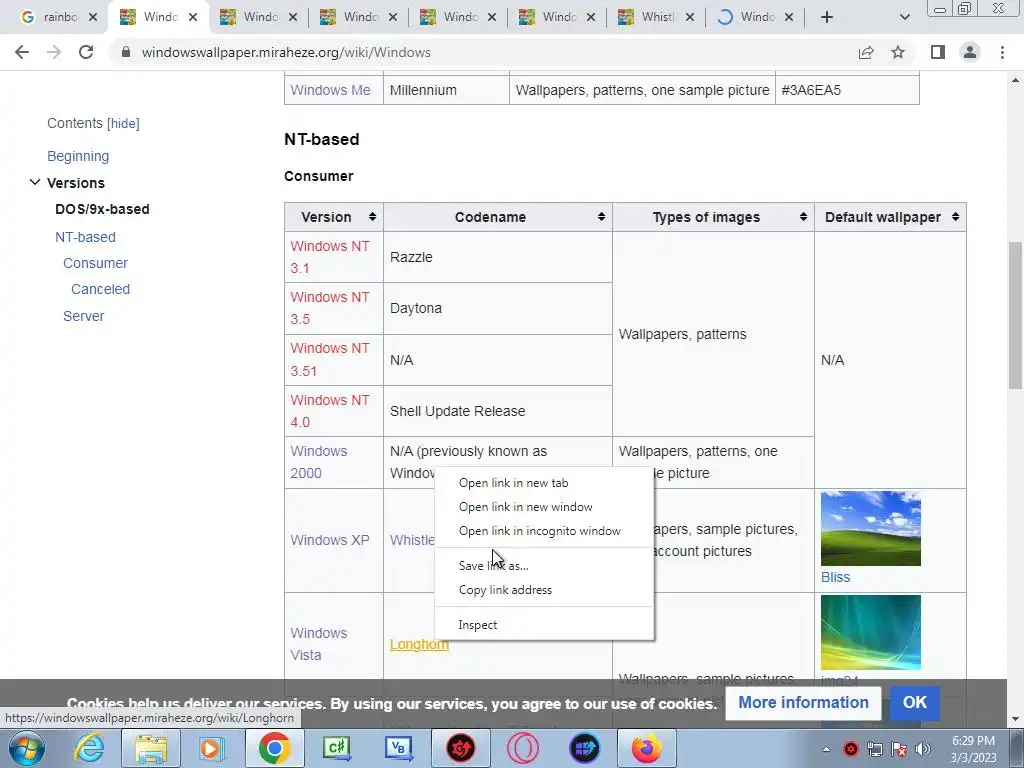The width and height of the screenshot is (1024, 768).
Task: Open the Windows NT 3.51 link
Action: pyautogui.click(x=330, y=360)
